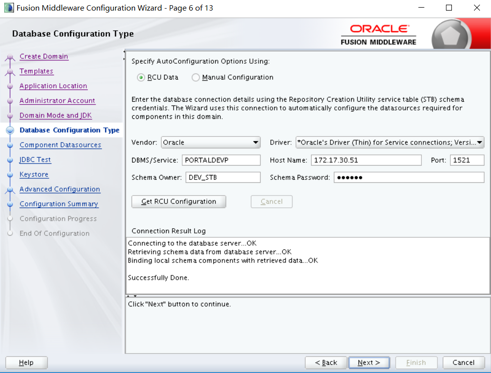Click the Oracle Fusion Middleware logo

pyautogui.click(x=378, y=35)
